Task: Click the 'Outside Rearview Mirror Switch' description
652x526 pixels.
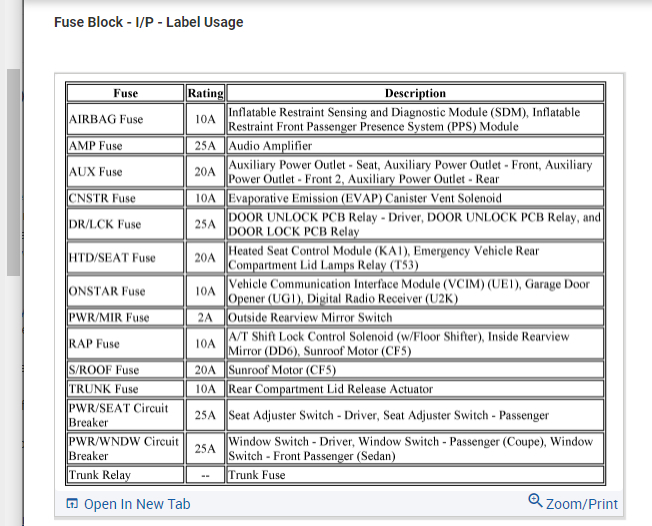Action: coord(415,317)
